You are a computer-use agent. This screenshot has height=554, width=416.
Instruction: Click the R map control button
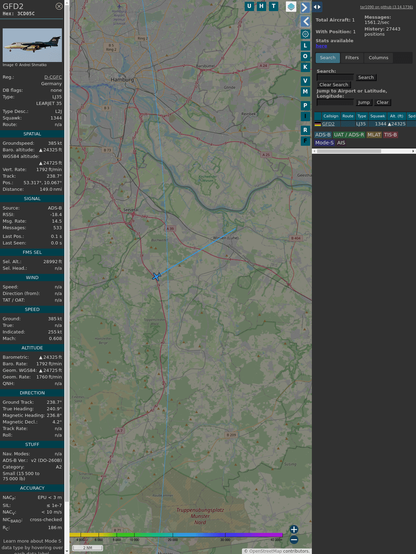(305, 130)
